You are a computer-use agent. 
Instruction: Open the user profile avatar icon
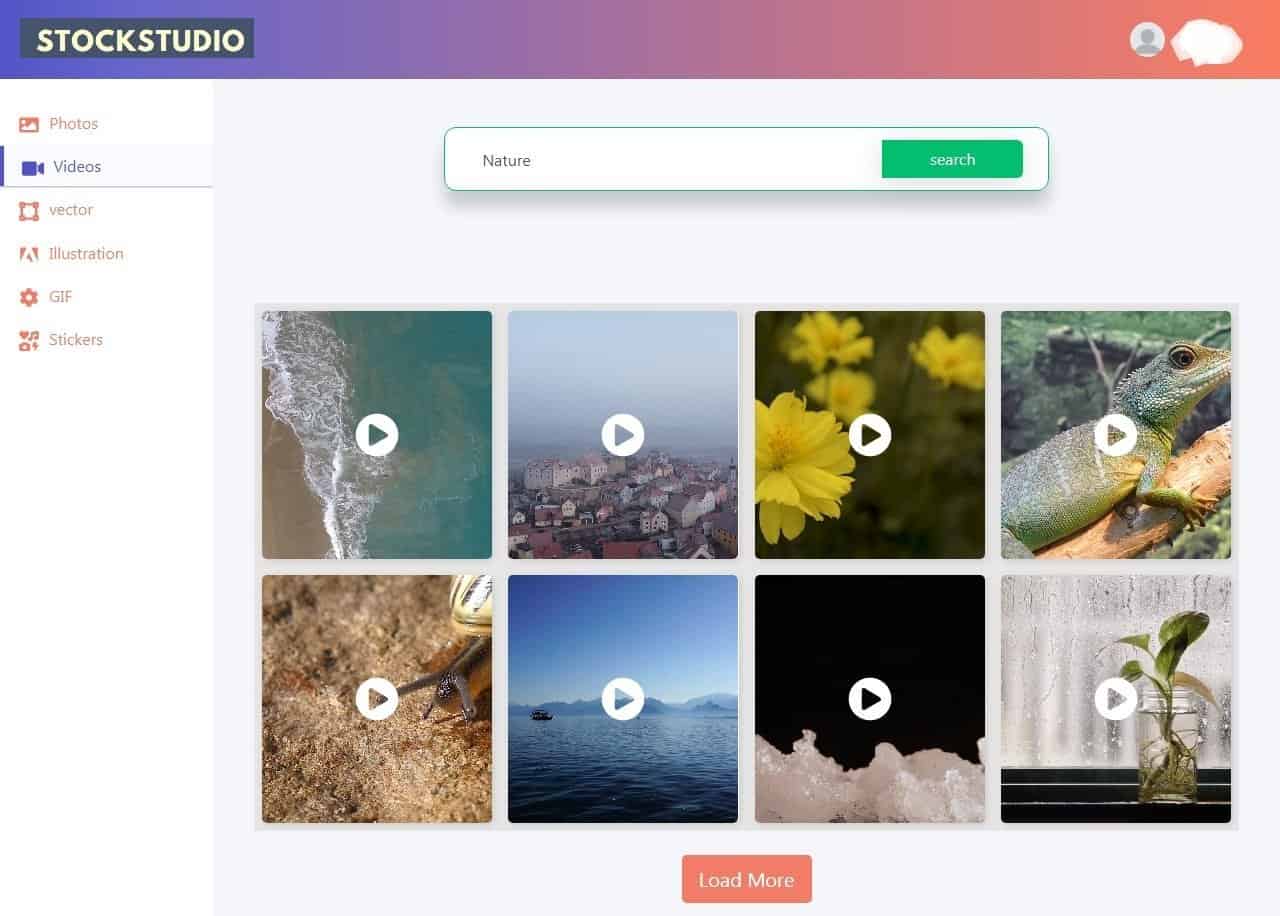point(1147,40)
